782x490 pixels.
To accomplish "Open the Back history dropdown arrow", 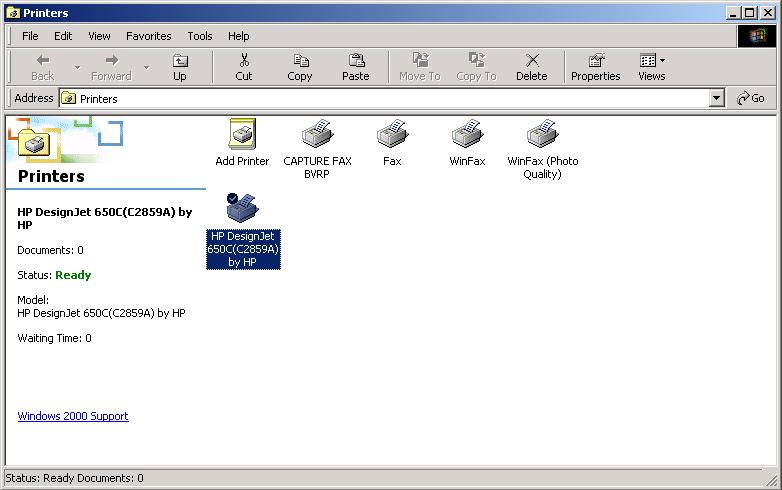I will pos(77,67).
